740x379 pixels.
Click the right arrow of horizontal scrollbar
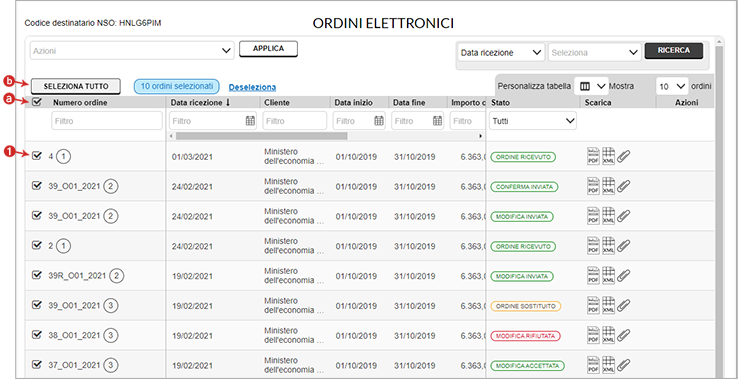[480, 136]
